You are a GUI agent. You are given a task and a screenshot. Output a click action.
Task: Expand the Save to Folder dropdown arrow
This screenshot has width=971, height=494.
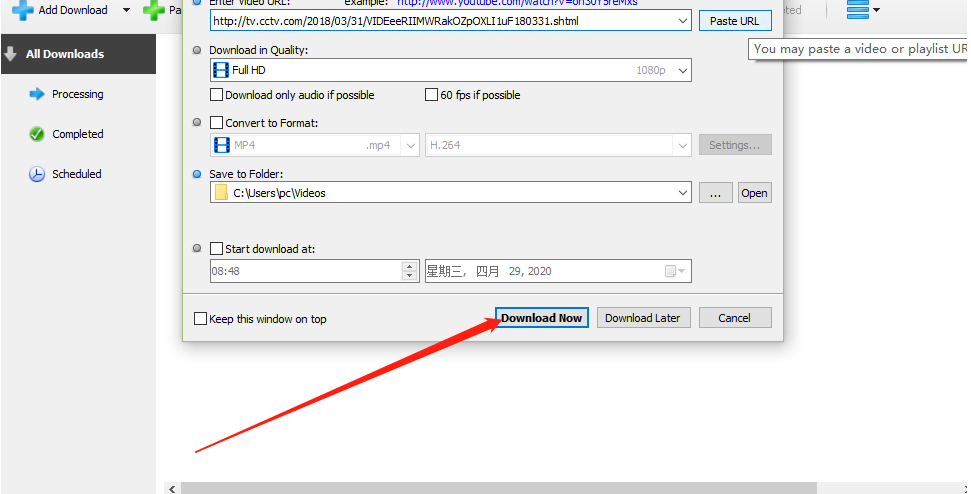[x=682, y=193]
